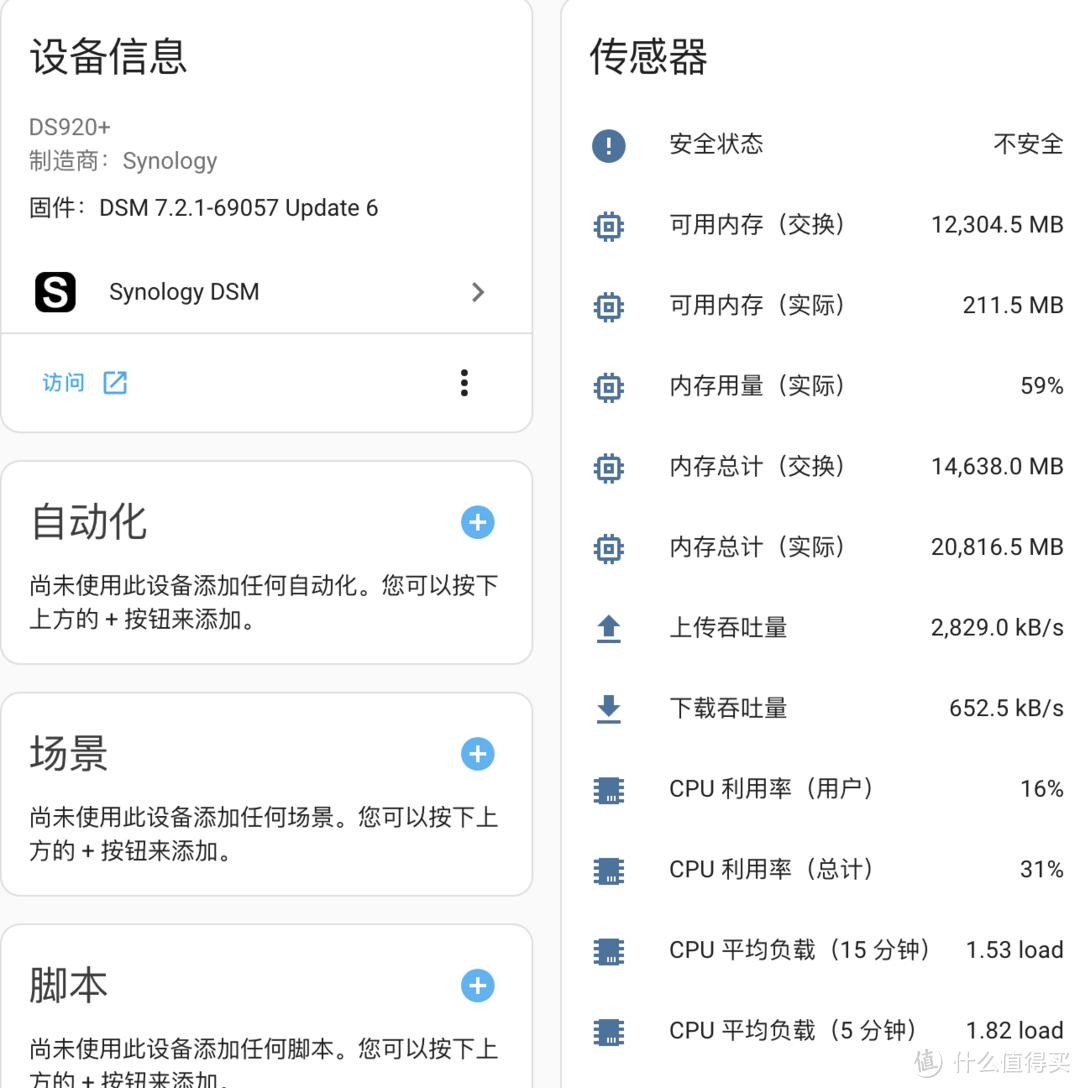Click the Synology DSM integration logo icon
Image resolution: width=1080 pixels, height=1088 pixels.
point(55,292)
